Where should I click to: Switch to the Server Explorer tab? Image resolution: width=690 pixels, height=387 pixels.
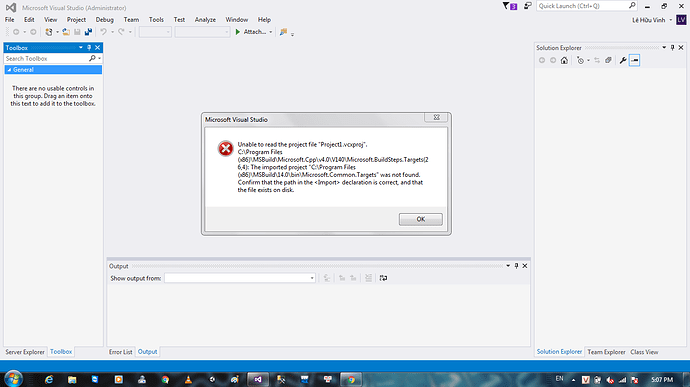(25, 352)
